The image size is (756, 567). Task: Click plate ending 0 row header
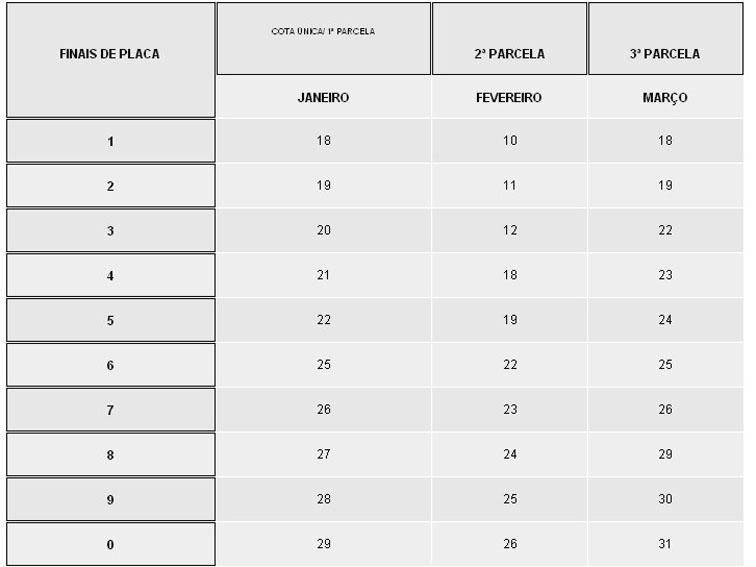point(110,544)
